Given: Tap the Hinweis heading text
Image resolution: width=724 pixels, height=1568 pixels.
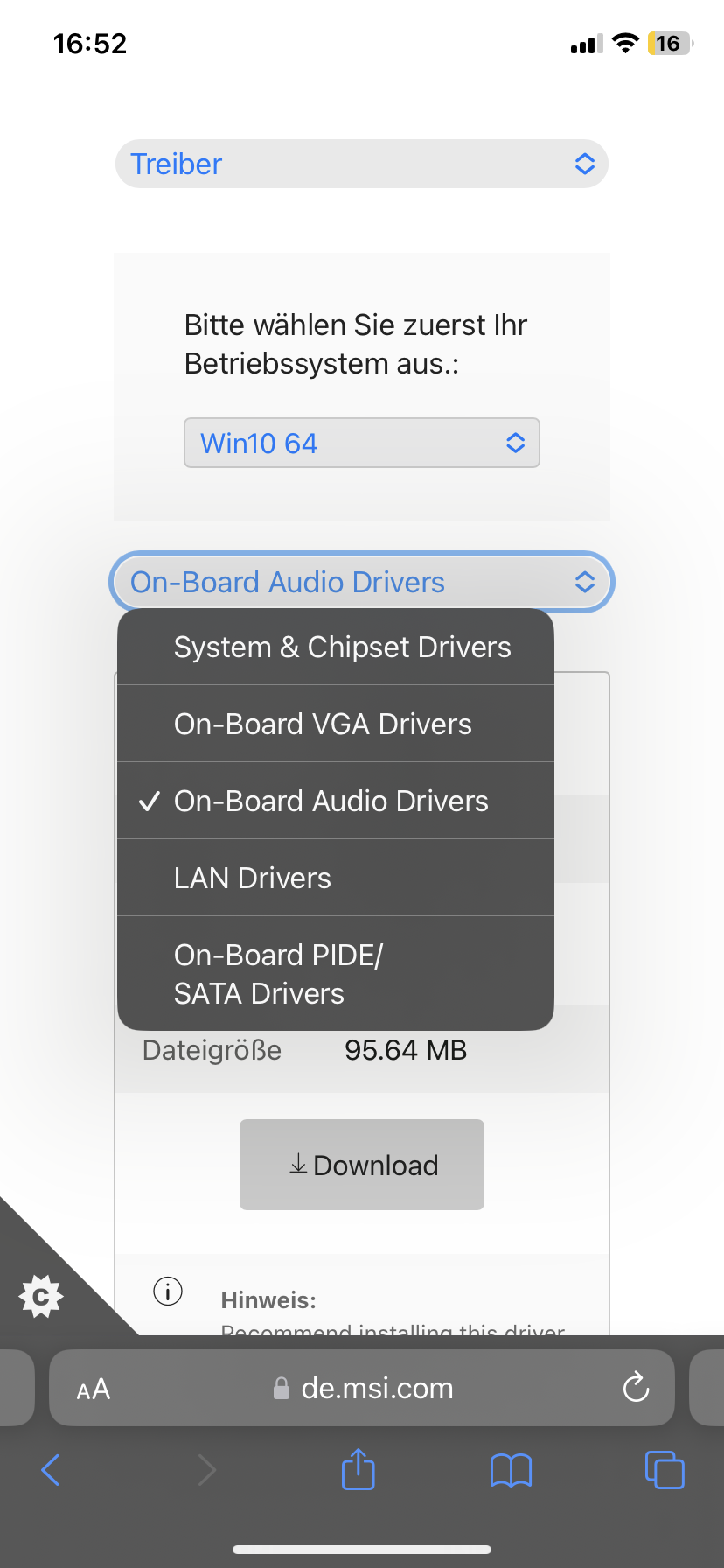Looking at the screenshot, I should 268,1300.
